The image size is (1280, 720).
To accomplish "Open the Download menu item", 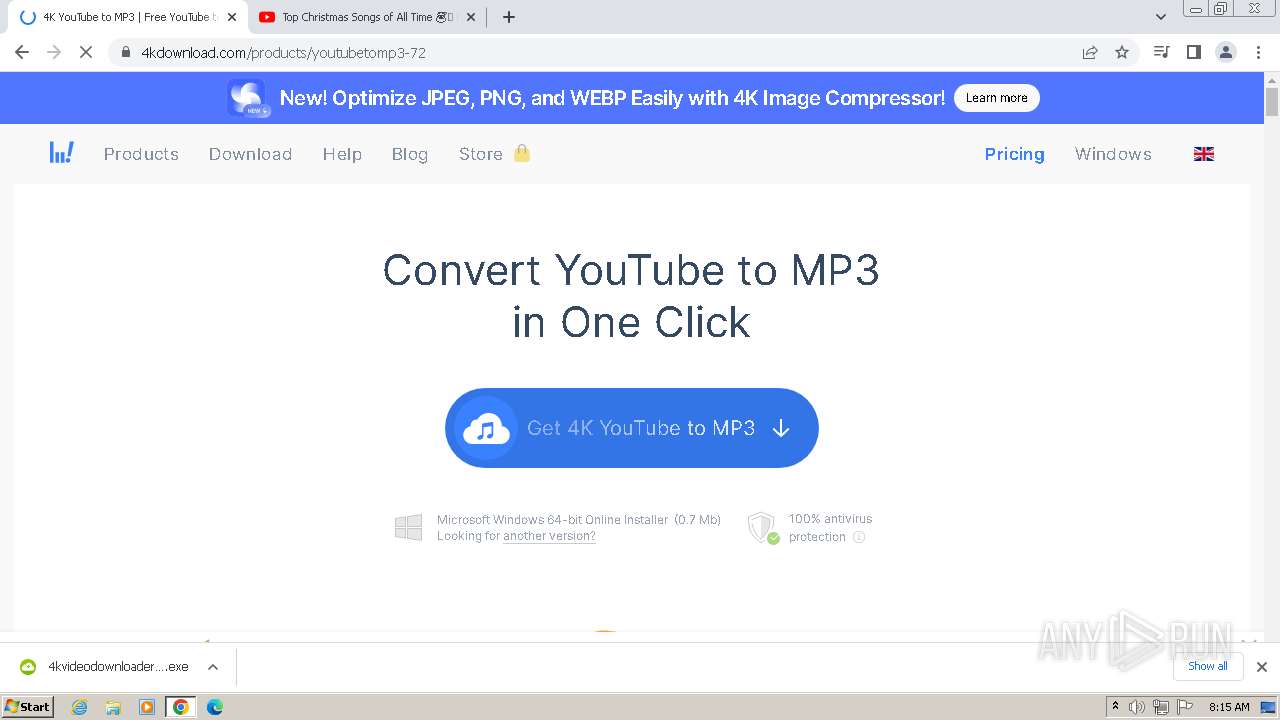I will 250,154.
